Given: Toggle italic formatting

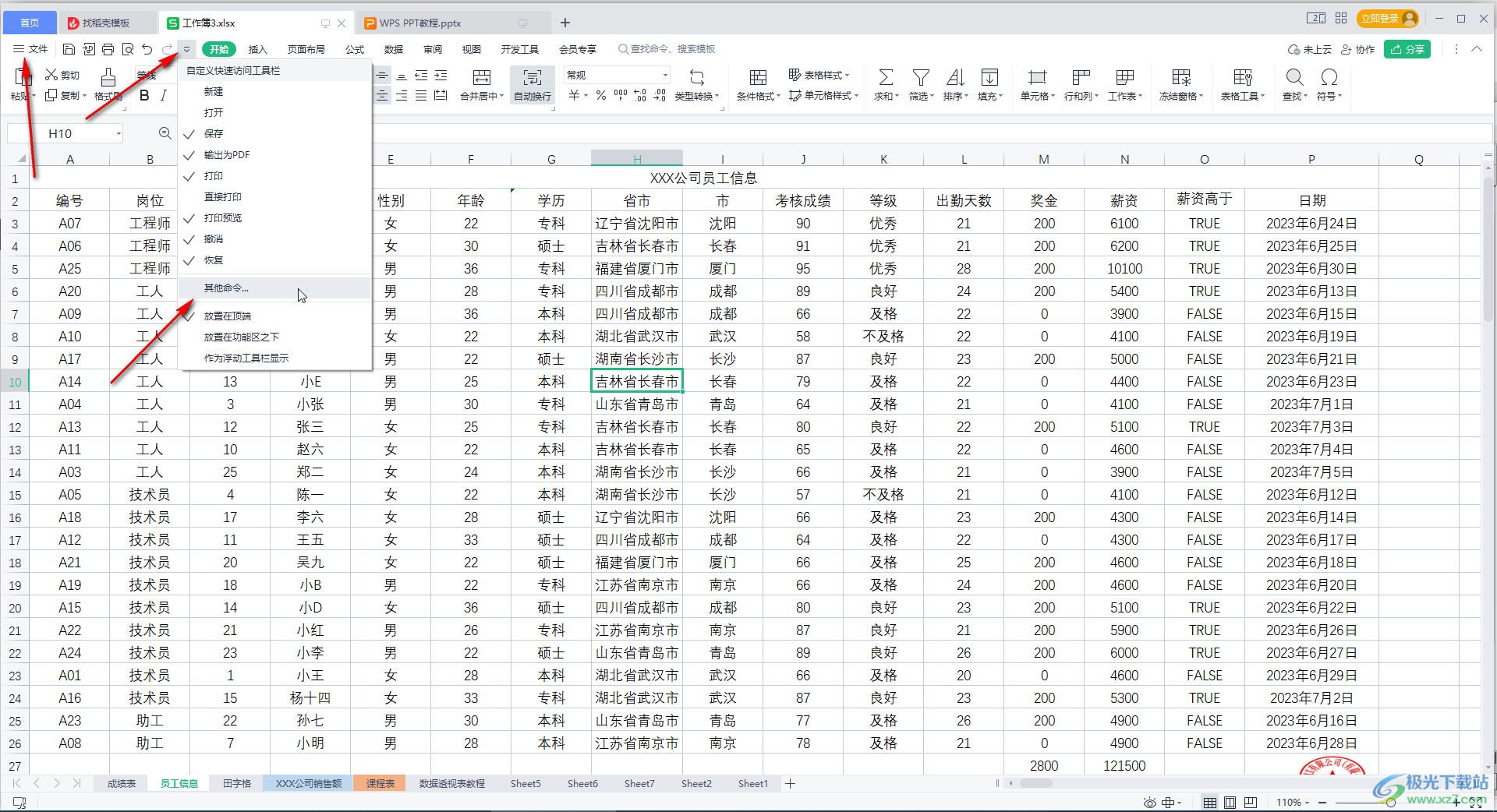Looking at the screenshot, I should 163,95.
